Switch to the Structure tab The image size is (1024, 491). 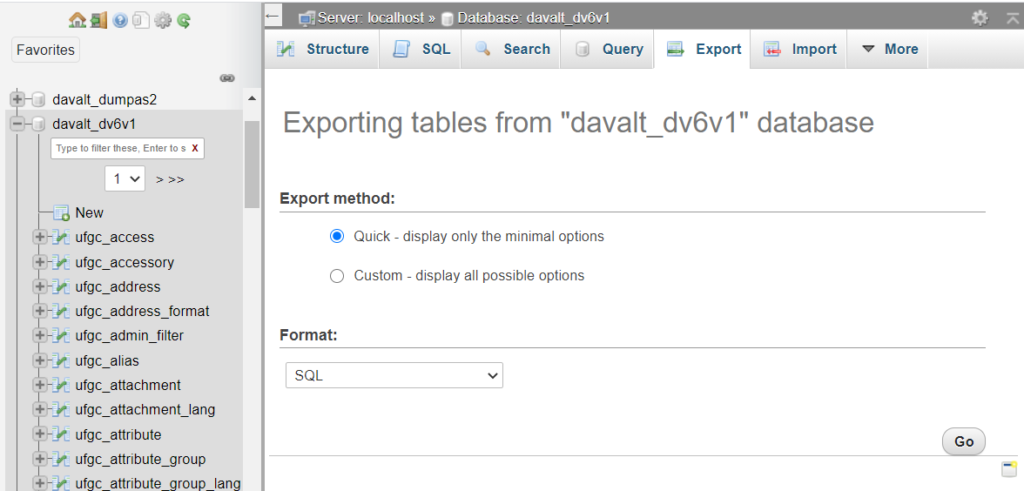click(x=322, y=49)
